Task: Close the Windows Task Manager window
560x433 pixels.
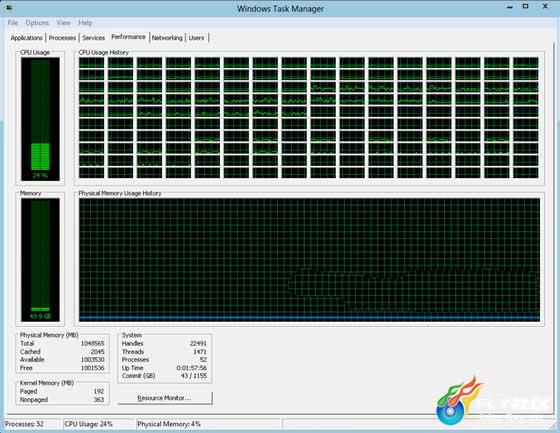Action: (545, 6)
